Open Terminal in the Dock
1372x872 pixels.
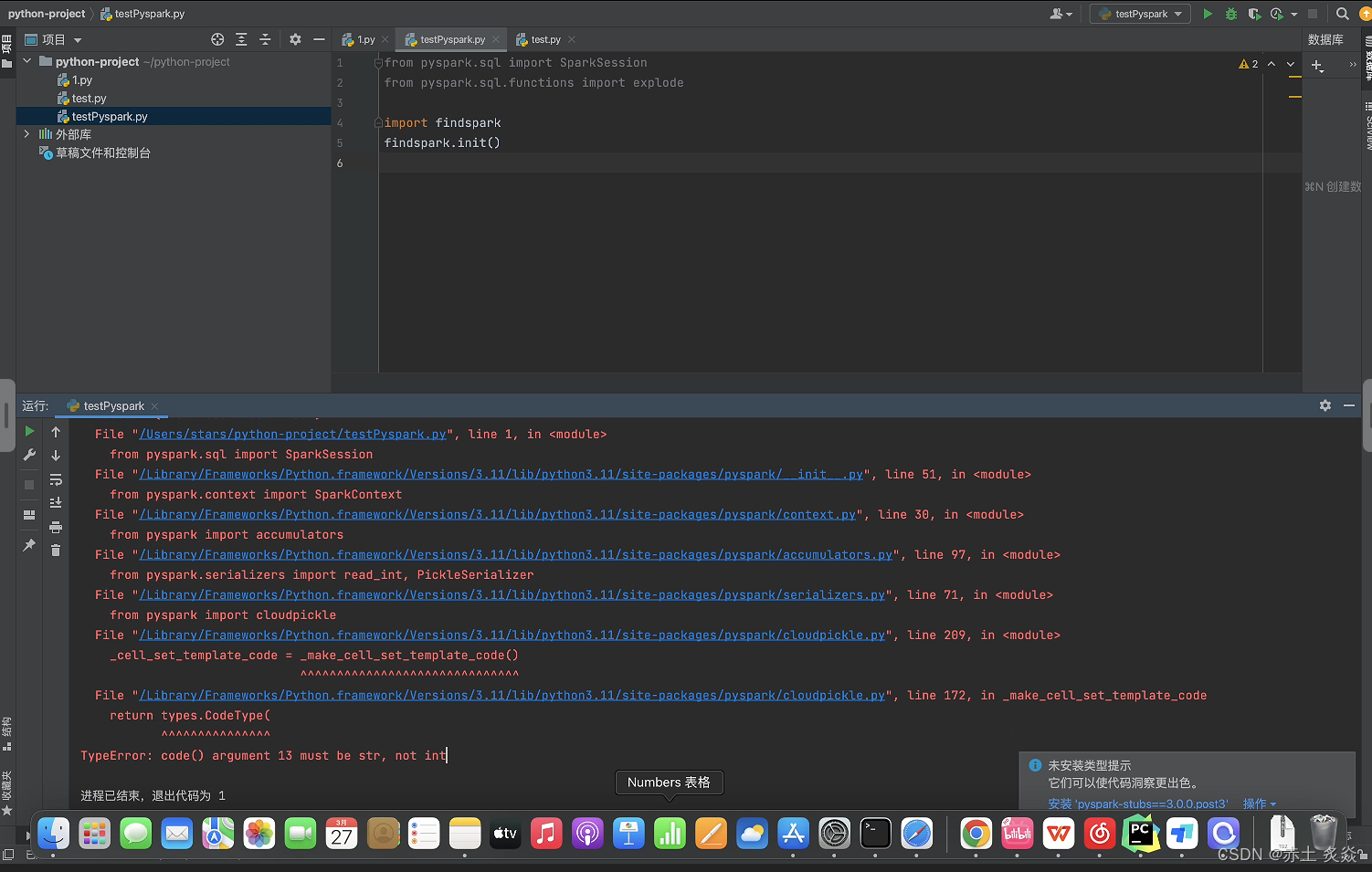(x=875, y=834)
